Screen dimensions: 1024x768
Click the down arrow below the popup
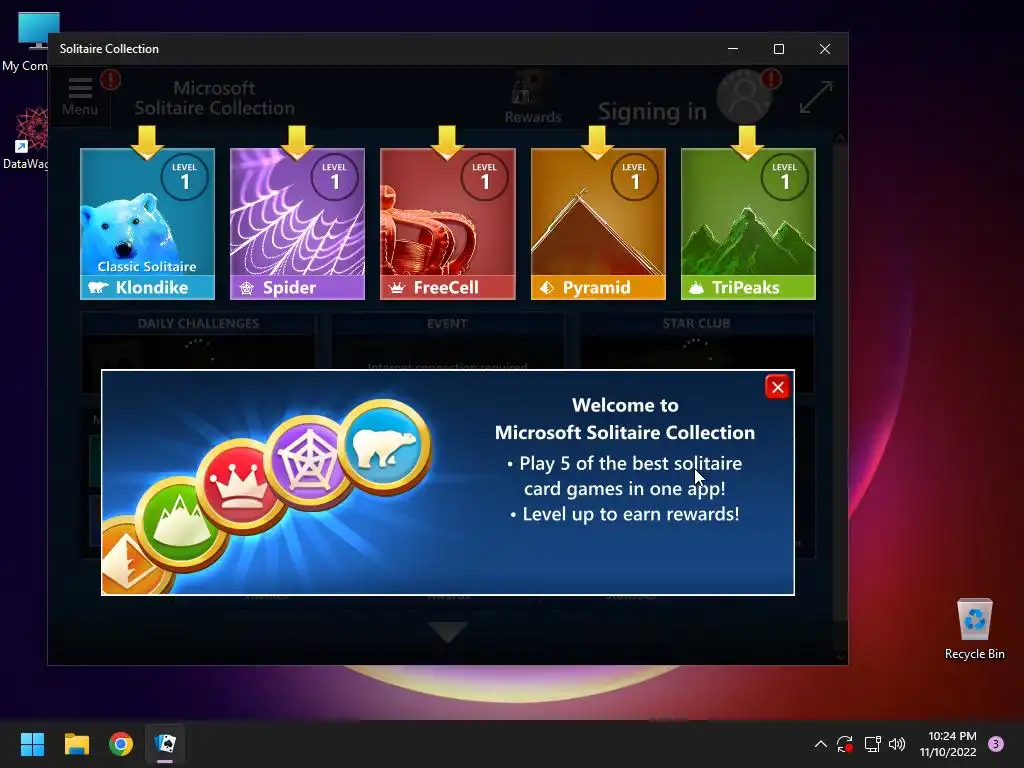(448, 632)
